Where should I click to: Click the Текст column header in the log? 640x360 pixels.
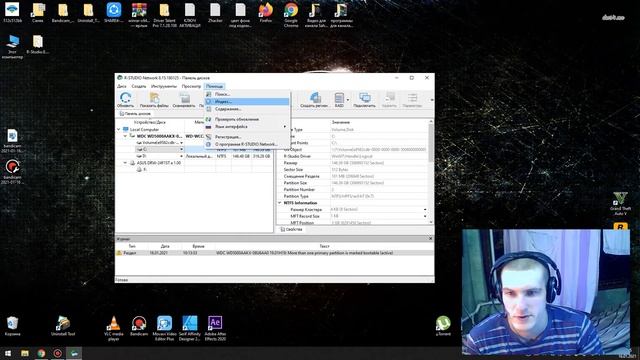[x=324, y=247]
